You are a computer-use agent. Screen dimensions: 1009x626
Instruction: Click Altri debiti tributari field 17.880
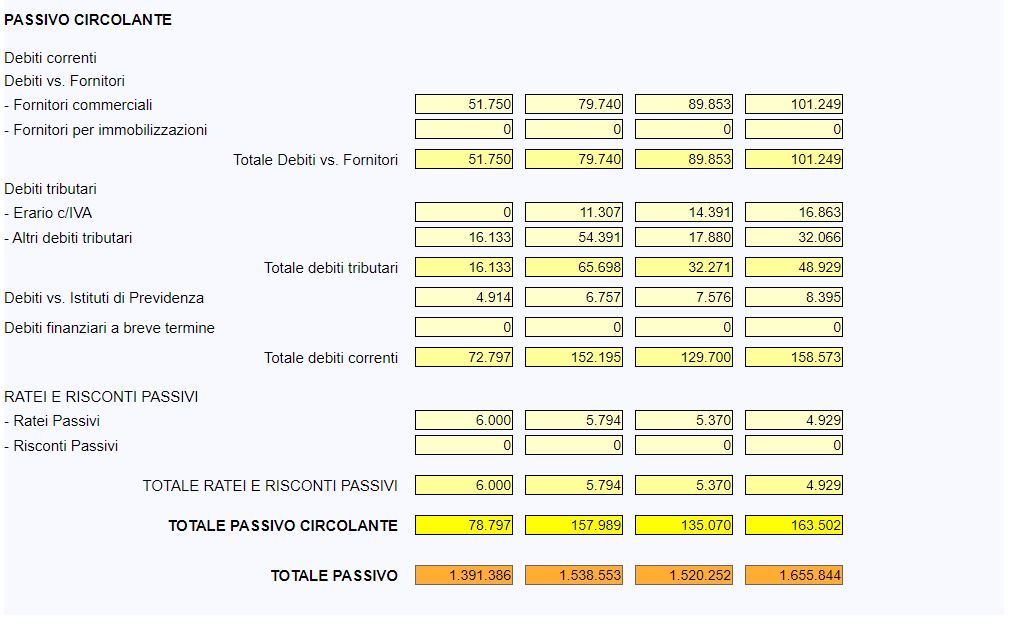684,237
